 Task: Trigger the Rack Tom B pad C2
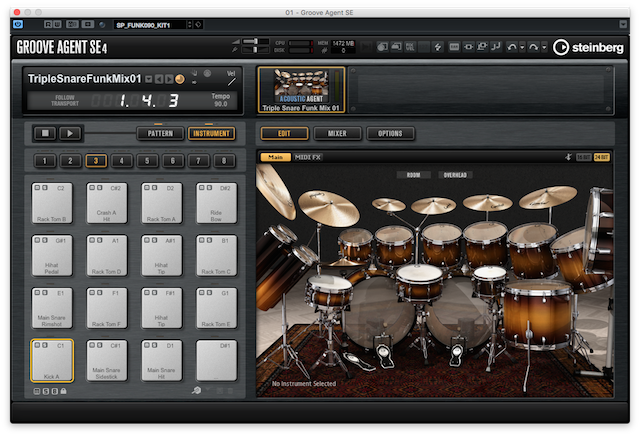pyautogui.click(x=52, y=203)
